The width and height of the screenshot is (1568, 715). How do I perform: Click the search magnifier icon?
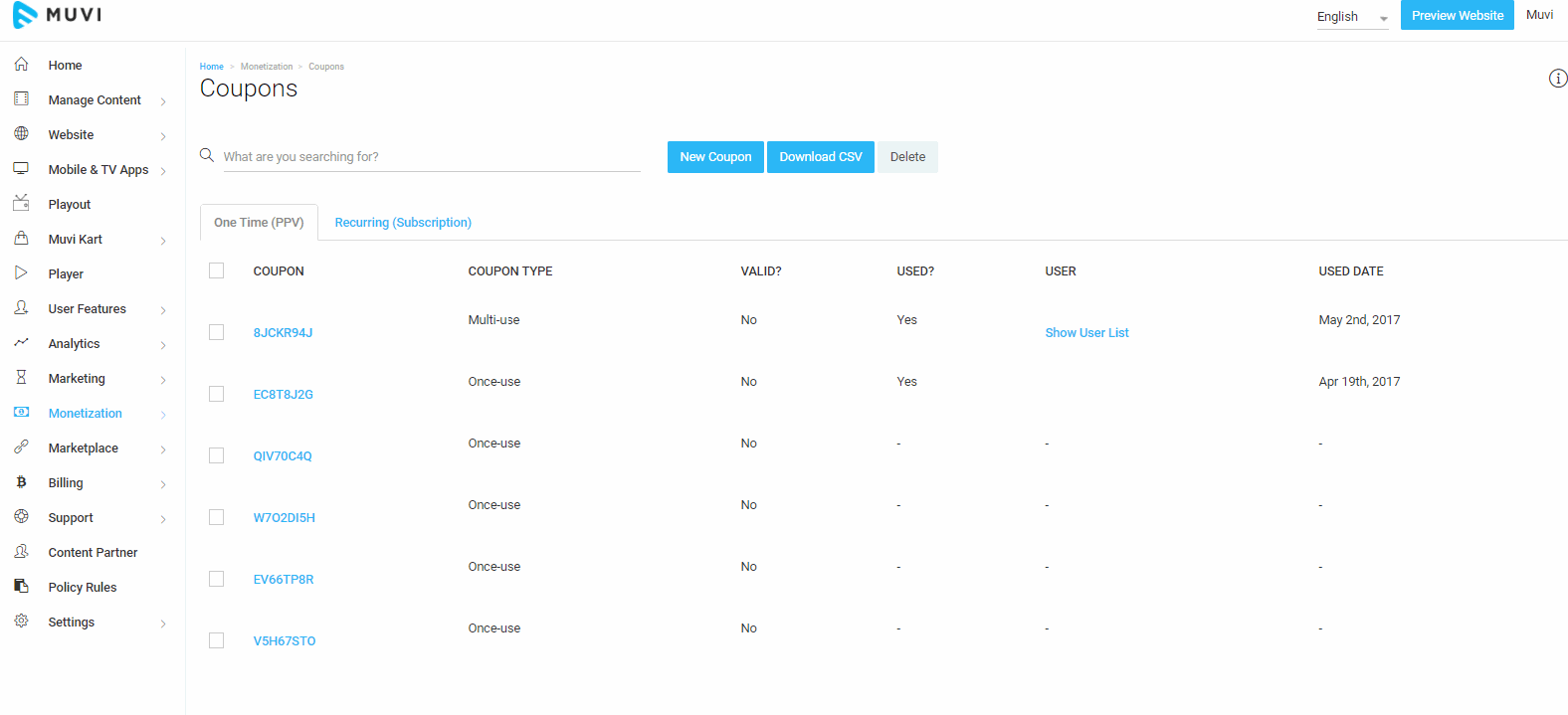coord(207,155)
